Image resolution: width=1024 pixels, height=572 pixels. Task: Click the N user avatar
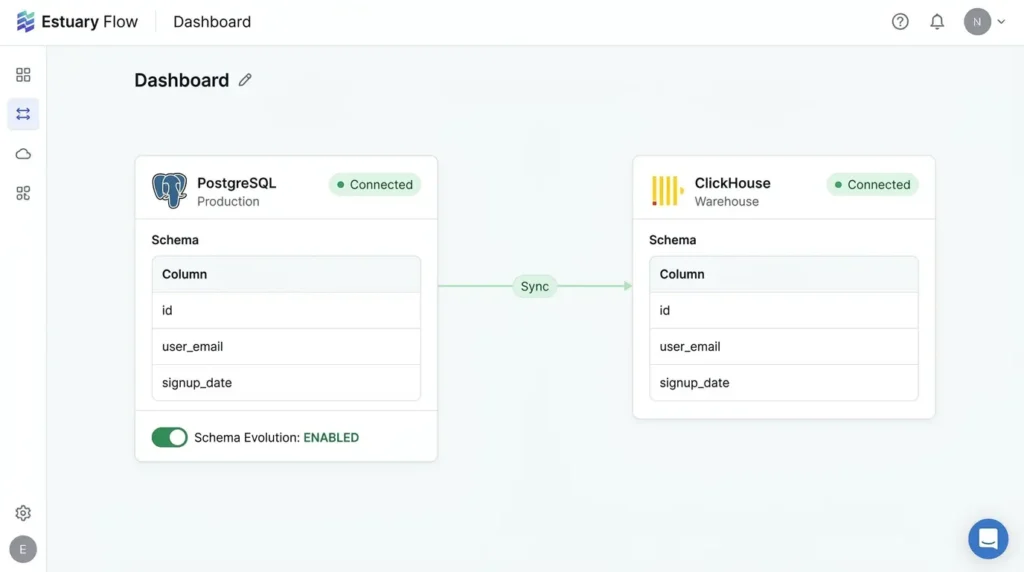[x=977, y=22]
